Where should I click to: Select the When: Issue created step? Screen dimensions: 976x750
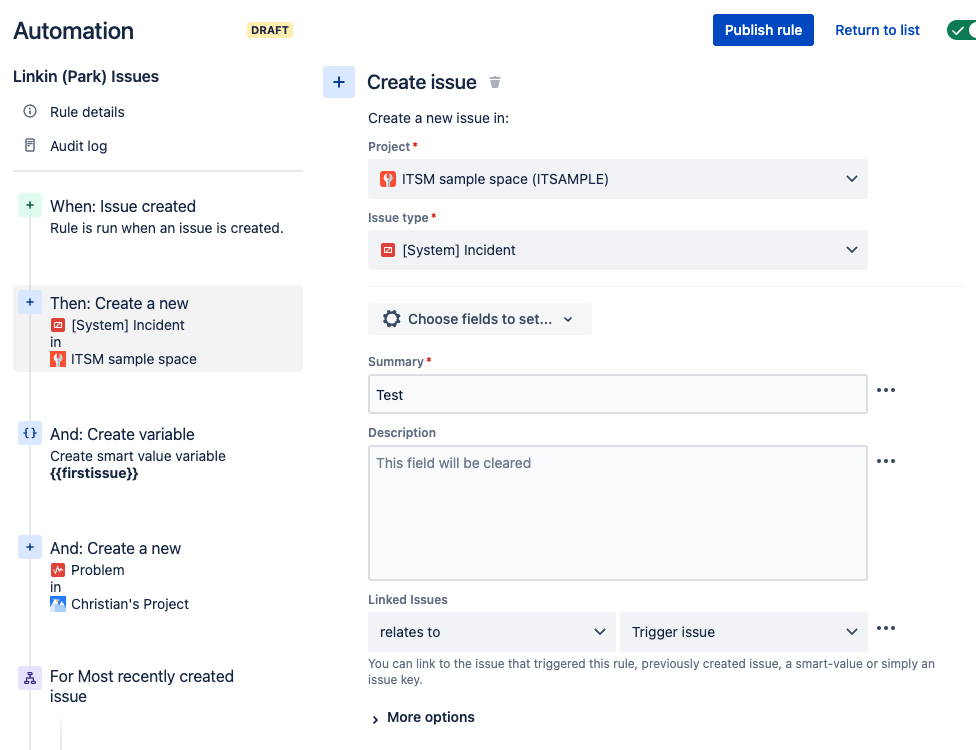(x=123, y=206)
